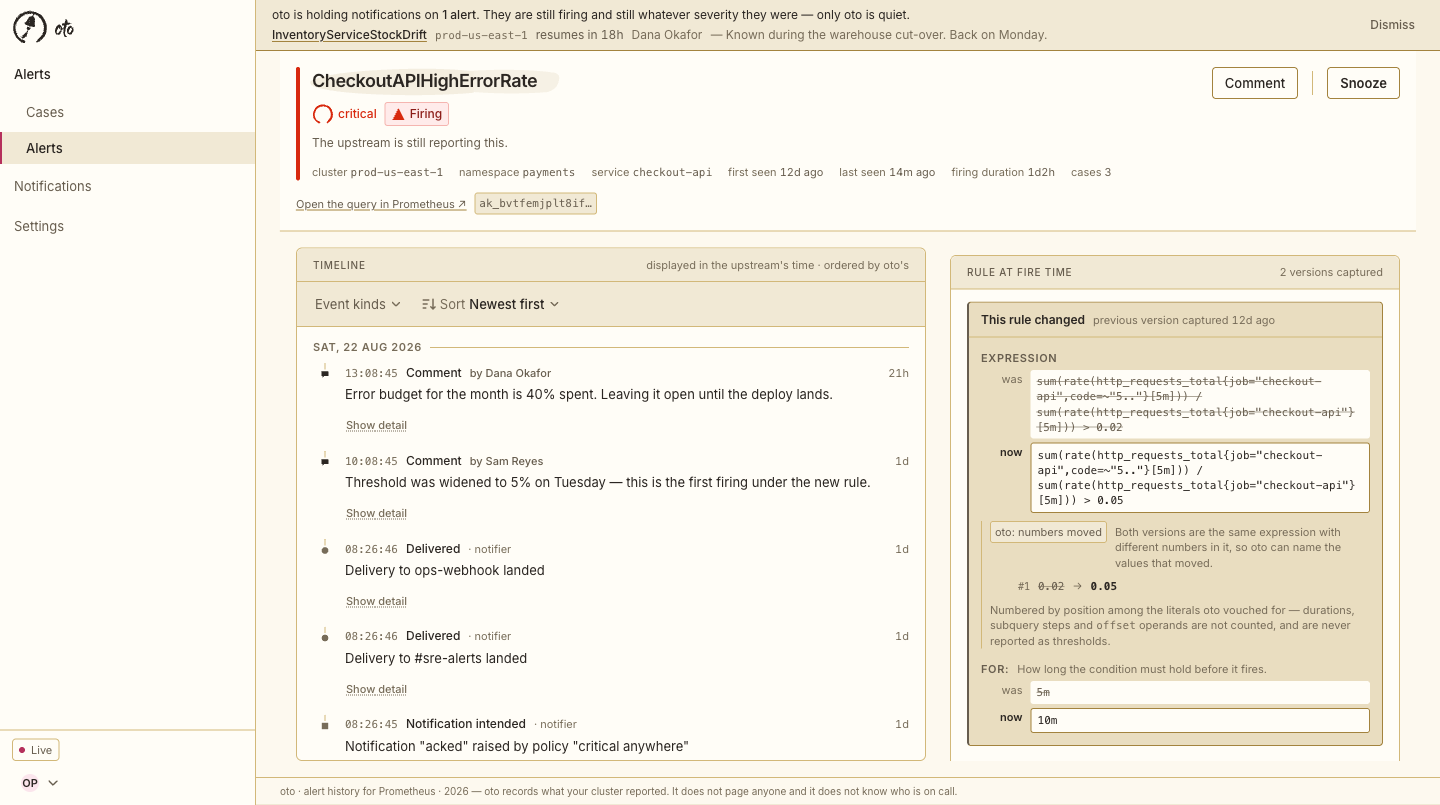The width and height of the screenshot is (1440, 805).
Task: Show detail for Dana Okafor's comment
Action: [376, 425]
